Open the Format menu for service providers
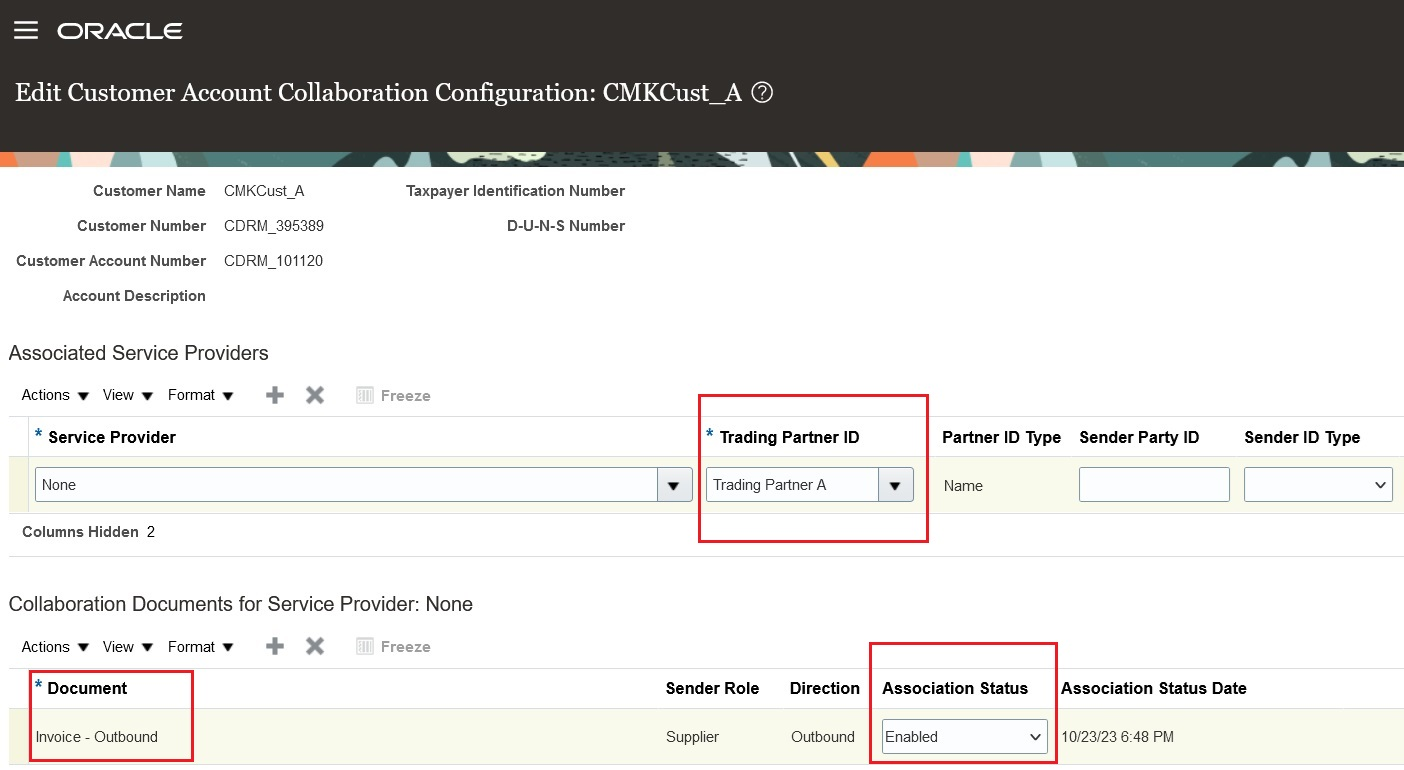The image size is (1404, 770). point(194,394)
